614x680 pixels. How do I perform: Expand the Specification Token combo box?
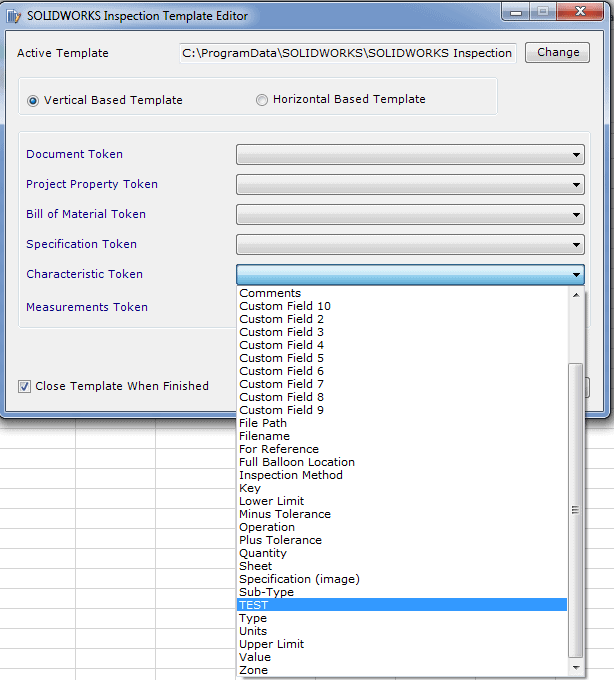[410, 244]
